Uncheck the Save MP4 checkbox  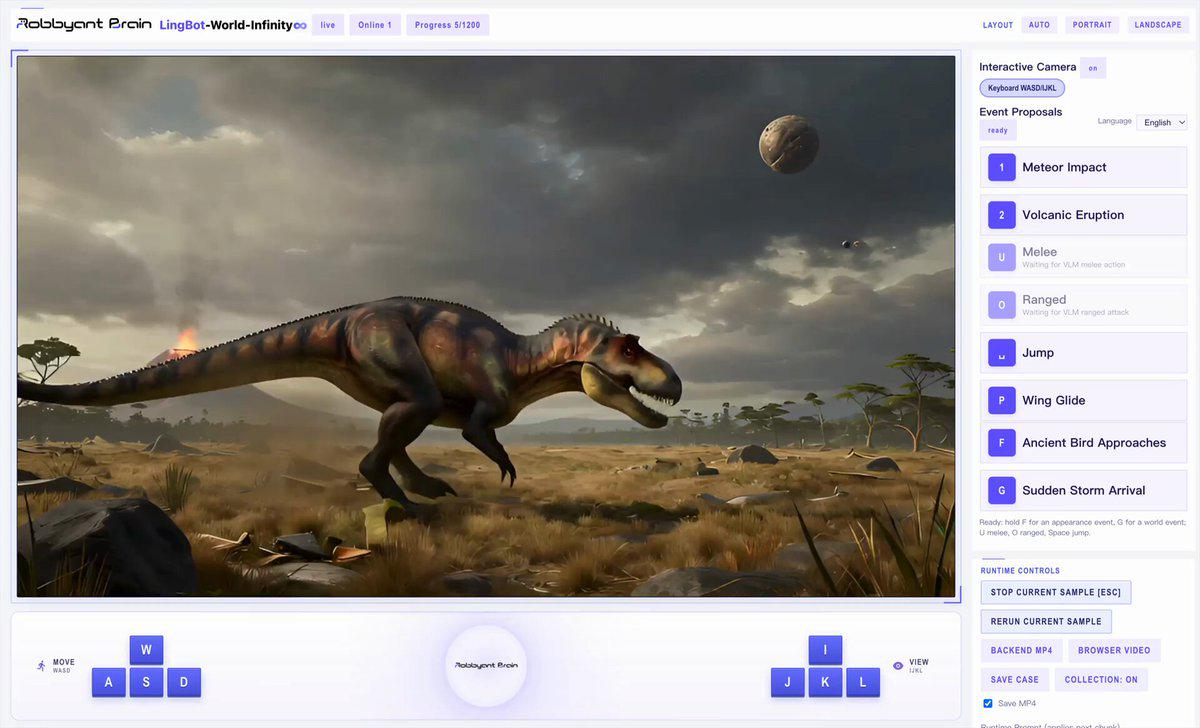[988, 703]
